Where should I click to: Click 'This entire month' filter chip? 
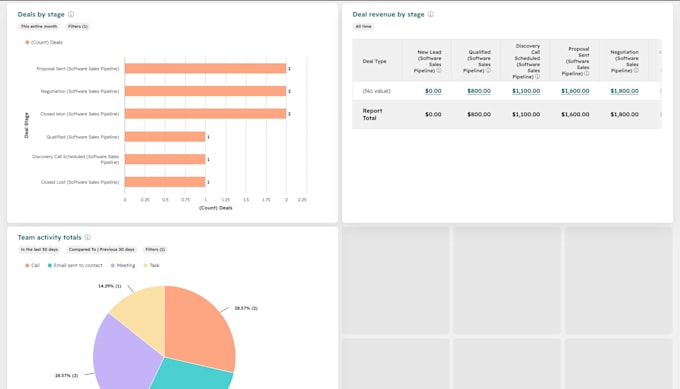click(39, 26)
